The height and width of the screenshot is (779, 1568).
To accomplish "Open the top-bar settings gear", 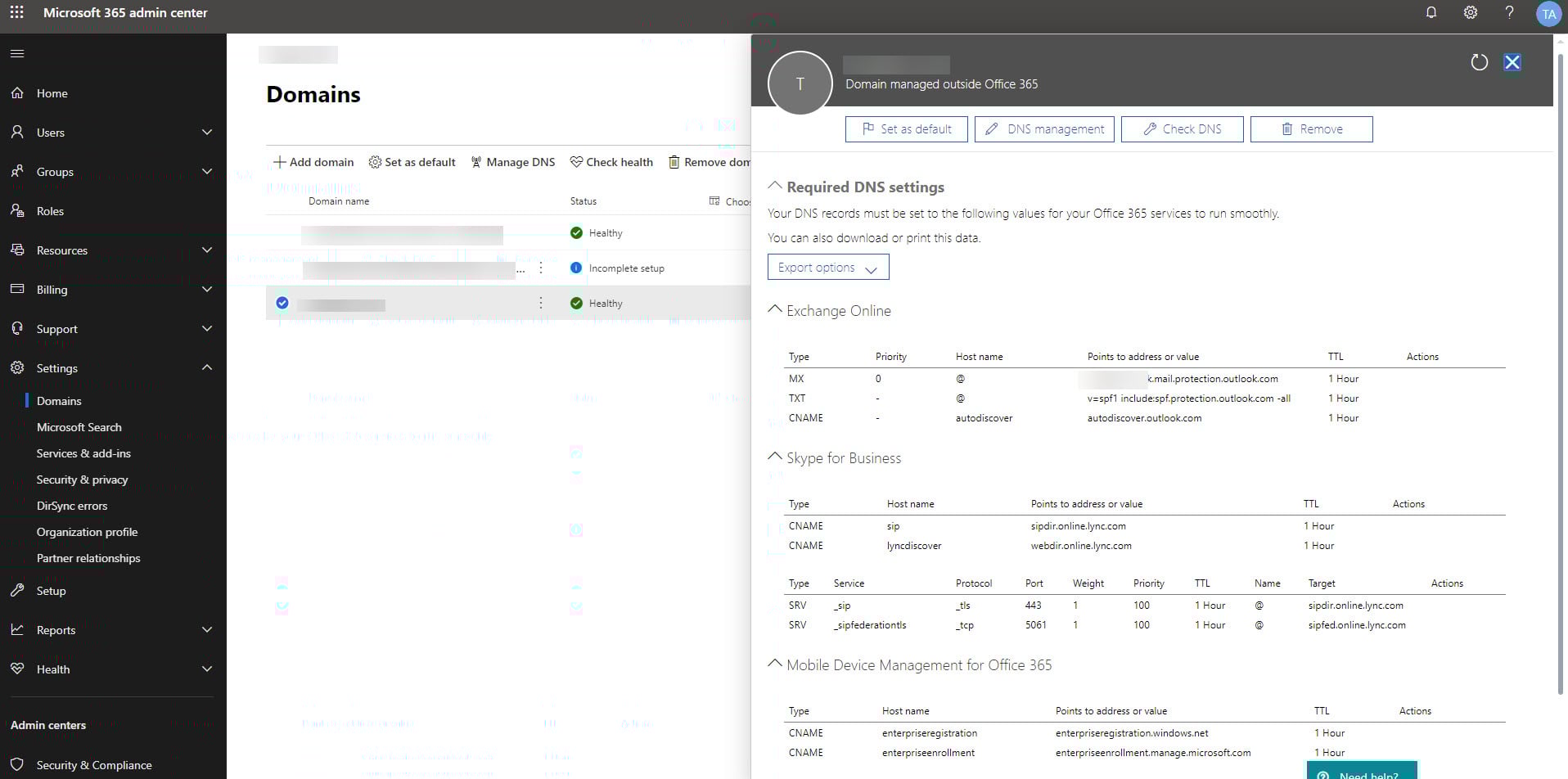I will tap(1470, 12).
